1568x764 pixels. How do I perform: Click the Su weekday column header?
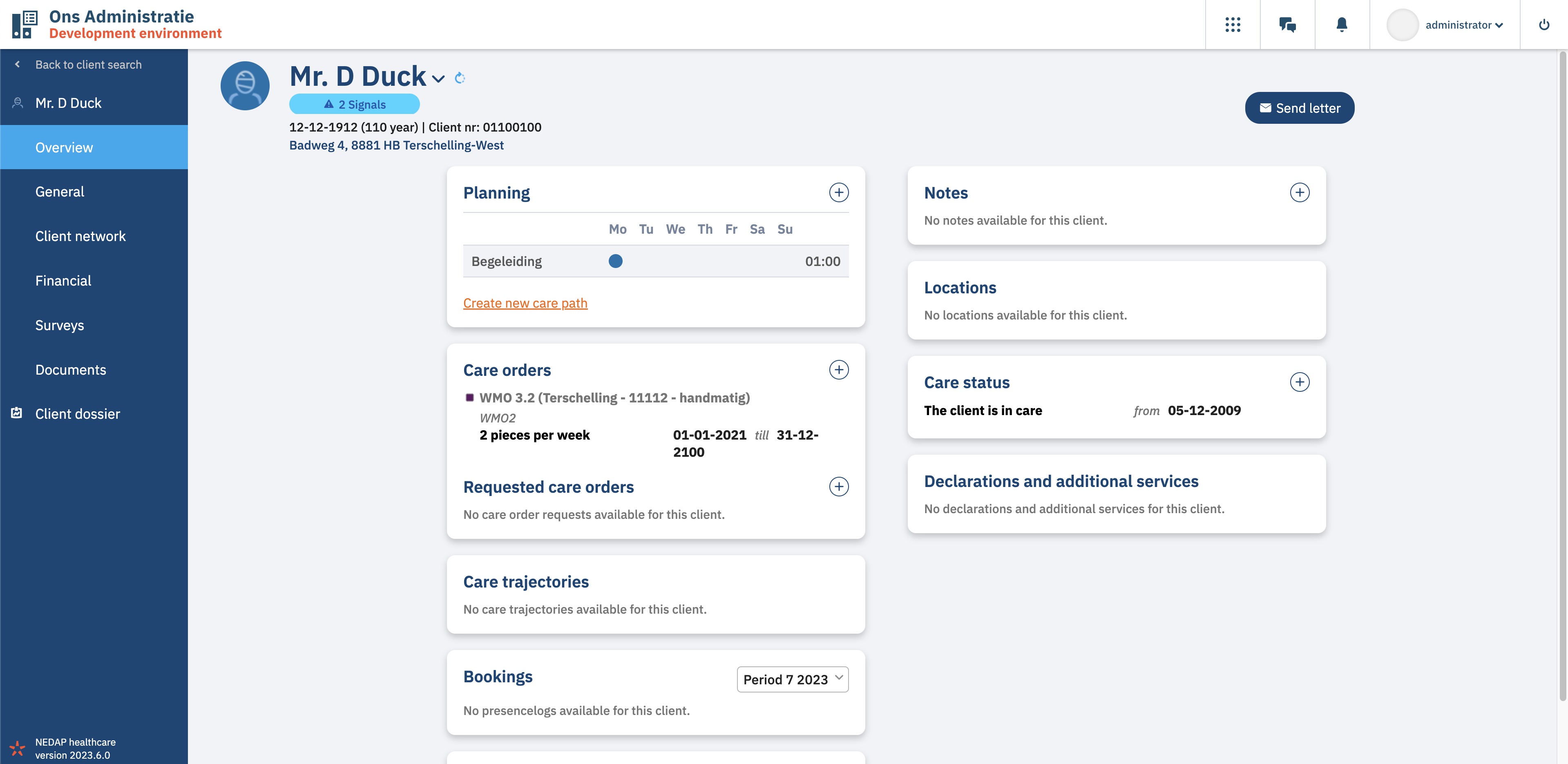784,229
